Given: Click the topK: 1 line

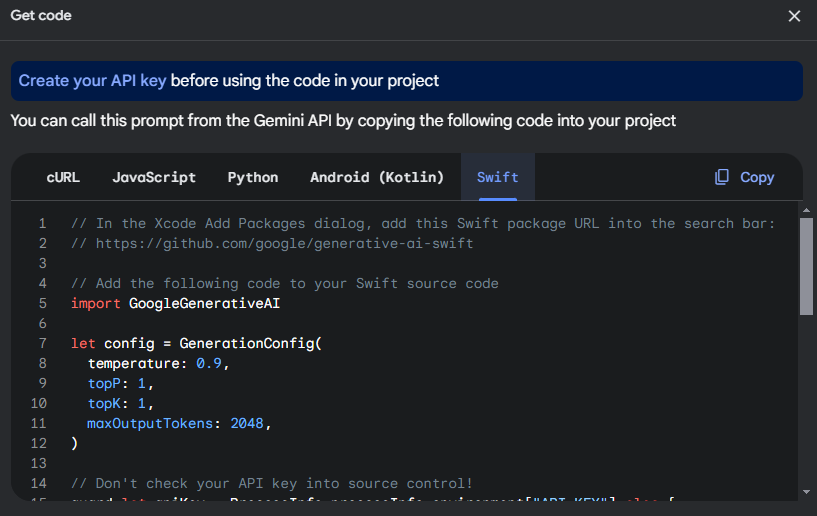Looking at the screenshot, I should pos(120,403).
